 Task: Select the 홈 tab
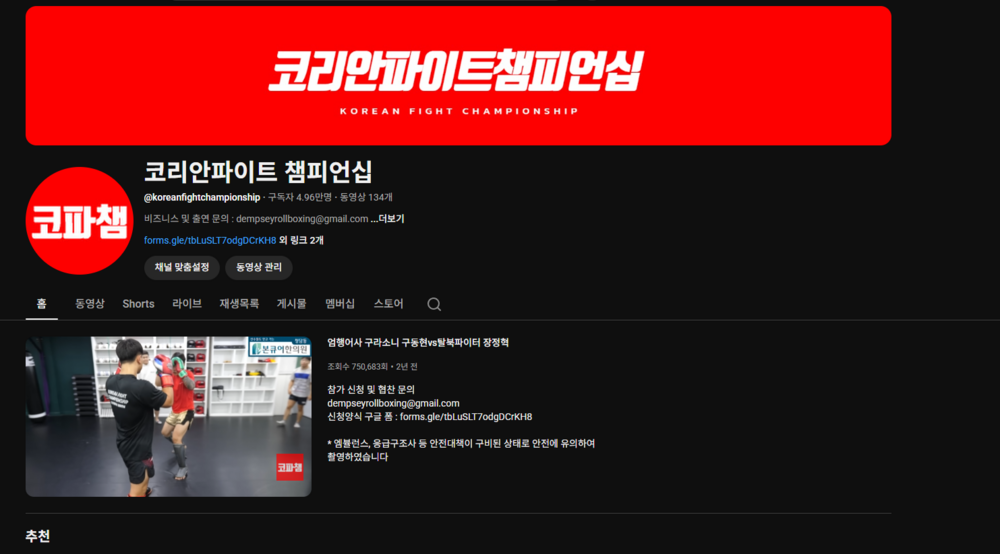[x=41, y=304]
